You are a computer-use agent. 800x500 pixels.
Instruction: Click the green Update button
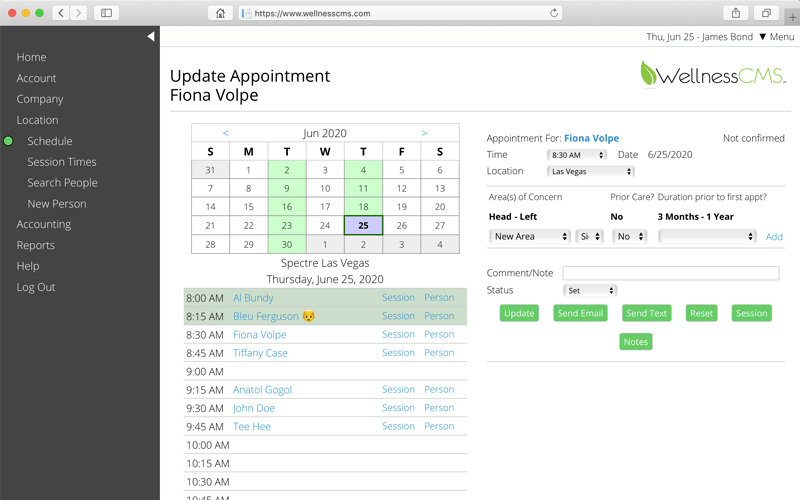pyautogui.click(x=519, y=313)
